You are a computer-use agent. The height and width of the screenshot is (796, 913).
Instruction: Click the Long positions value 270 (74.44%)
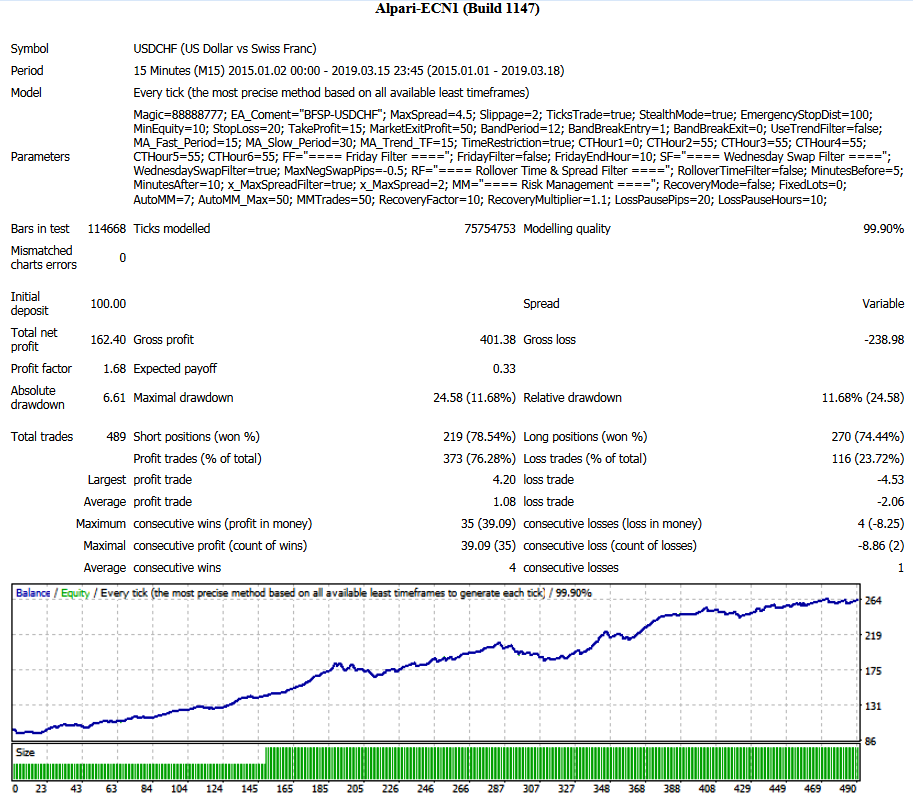tap(868, 437)
